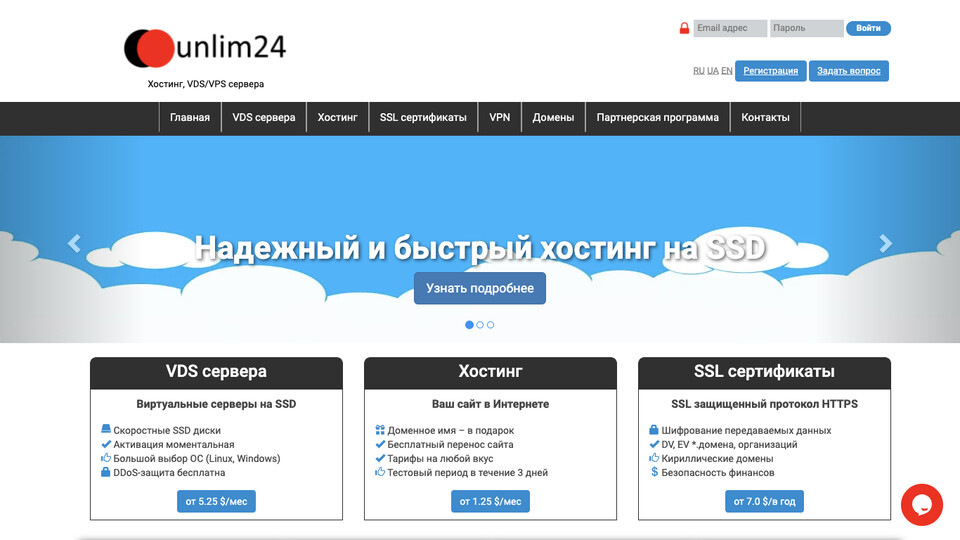The image size is (960, 540).
Task: Click checkmark icon beside DV, EV домена
Action: click(654, 444)
